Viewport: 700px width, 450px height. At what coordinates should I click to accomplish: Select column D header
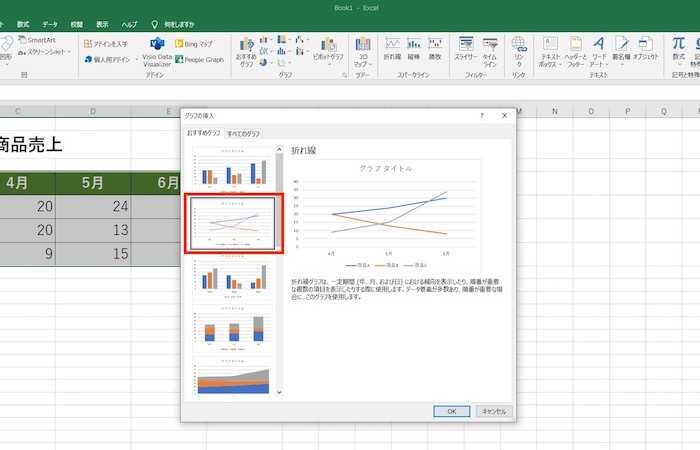(93, 111)
